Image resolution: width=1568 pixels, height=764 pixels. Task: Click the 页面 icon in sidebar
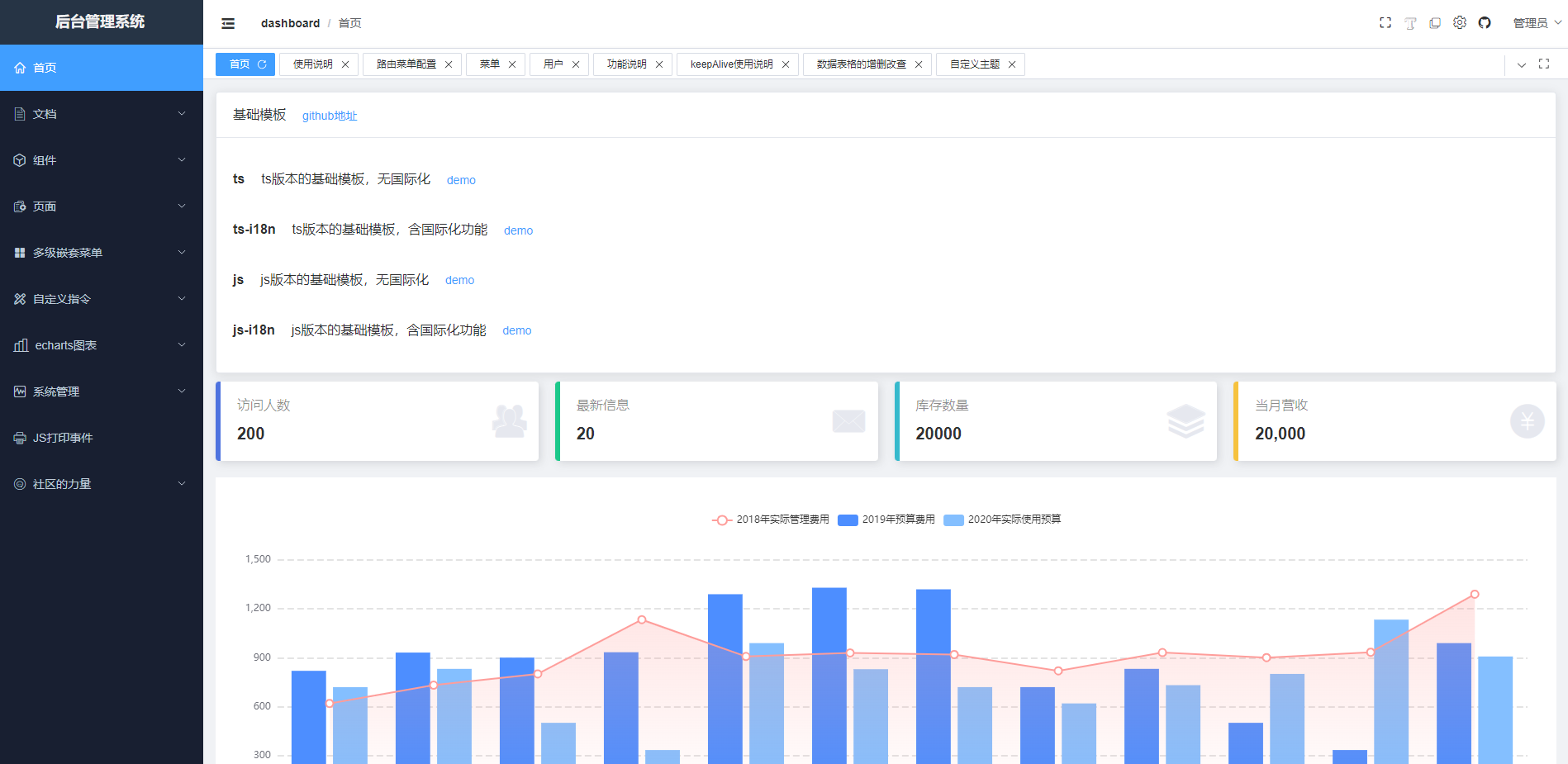tap(20, 206)
